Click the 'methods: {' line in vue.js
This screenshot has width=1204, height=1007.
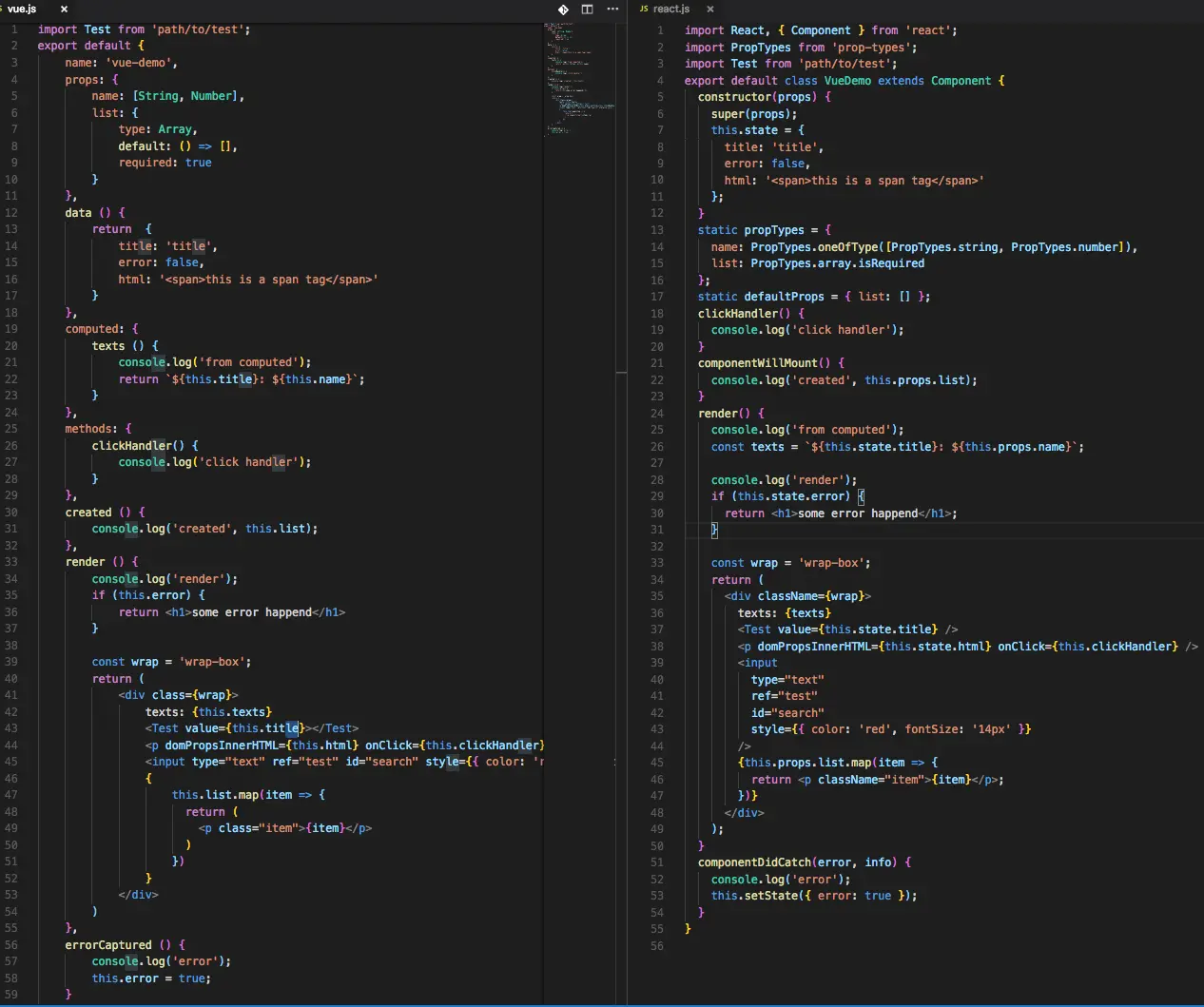(x=99, y=429)
